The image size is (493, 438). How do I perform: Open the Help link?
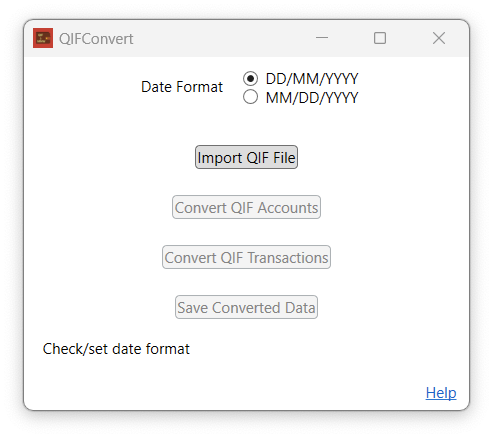(x=441, y=393)
